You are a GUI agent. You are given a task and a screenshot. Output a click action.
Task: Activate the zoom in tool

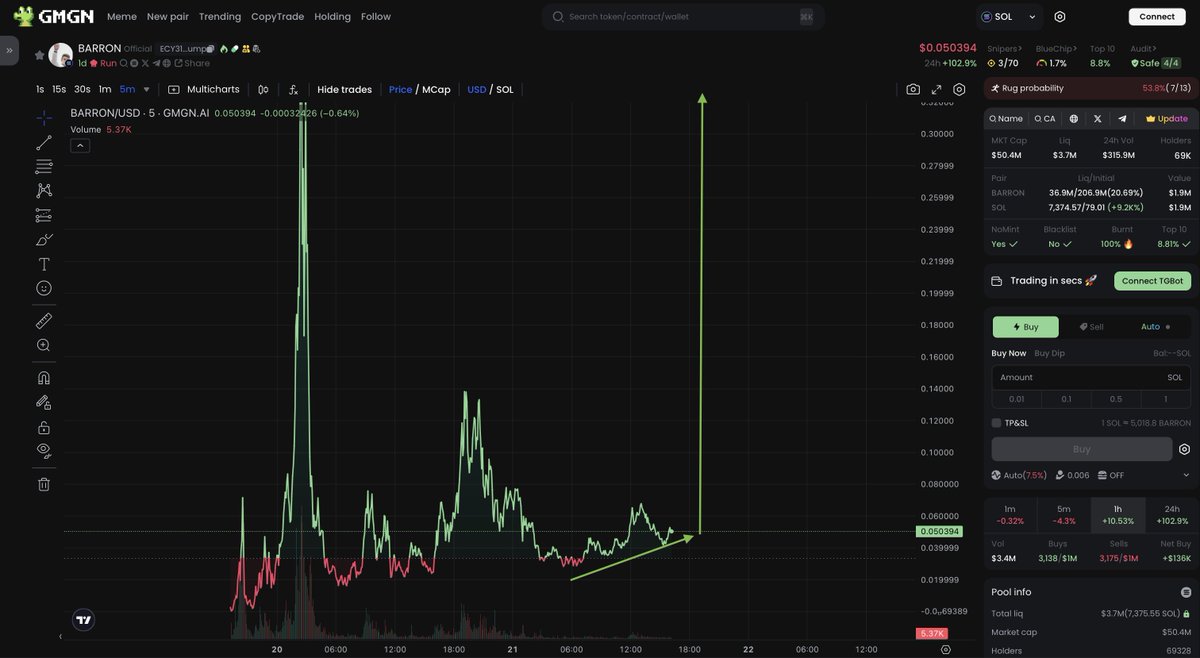(44, 345)
